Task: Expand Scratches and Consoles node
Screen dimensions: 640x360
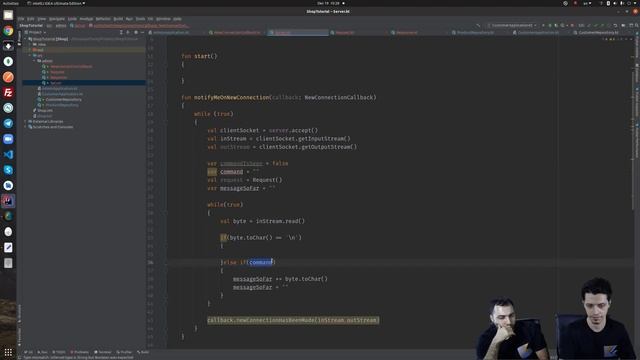Action: (26, 127)
